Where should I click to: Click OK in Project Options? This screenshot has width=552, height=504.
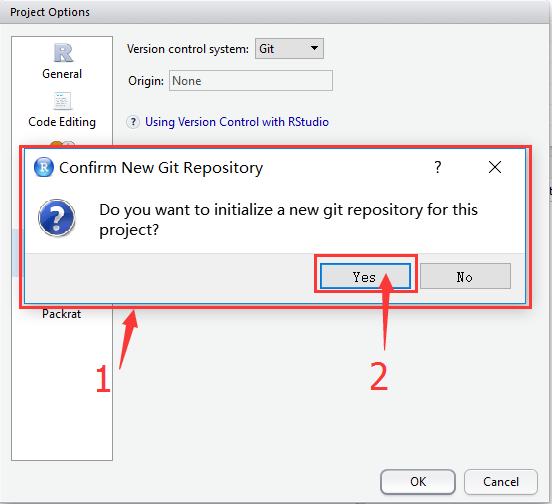tap(418, 481)
